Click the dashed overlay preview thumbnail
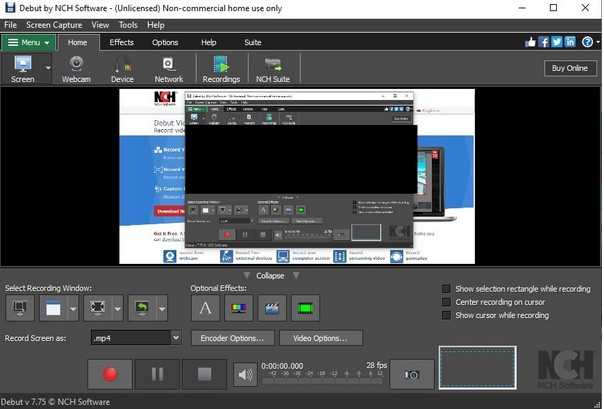The height and width of the screenshot is (409, 604). [478, 367]
